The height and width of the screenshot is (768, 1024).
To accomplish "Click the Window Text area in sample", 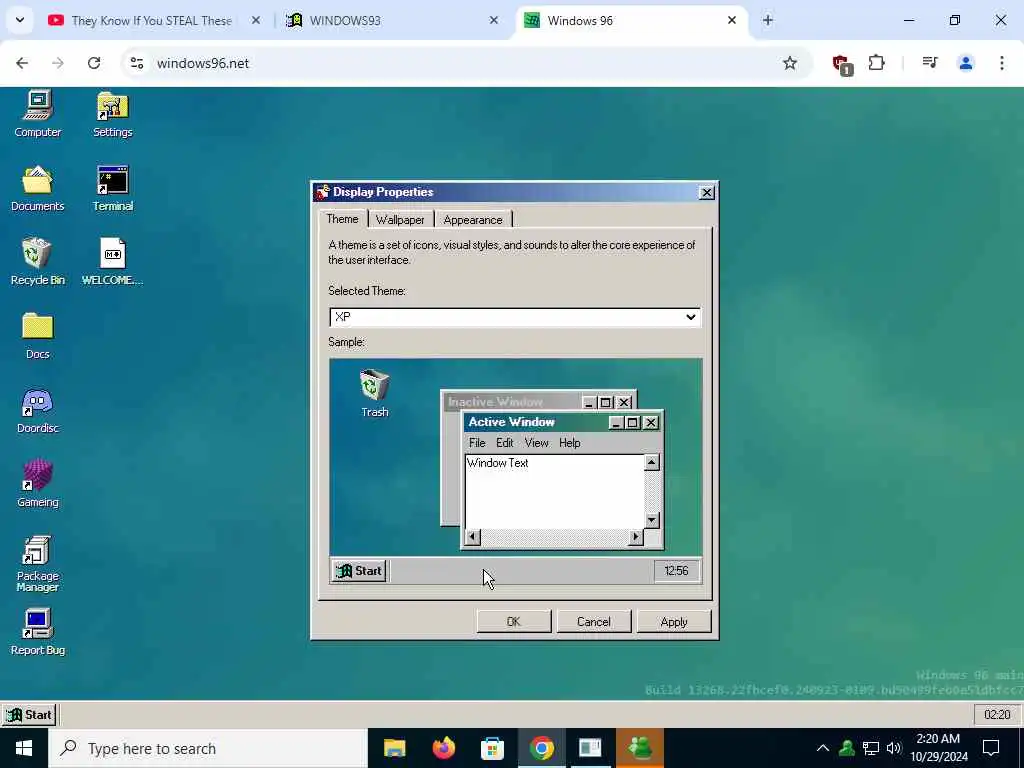I will coord(554,491).
